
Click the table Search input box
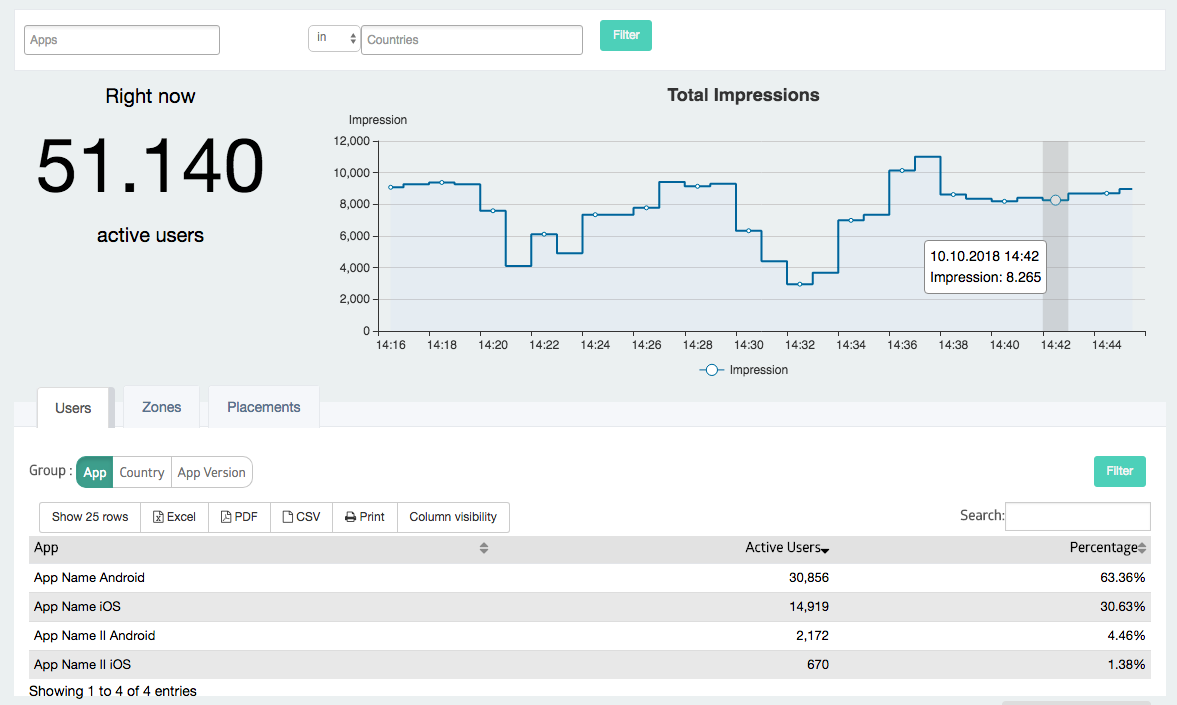[x=1077, y=516]
